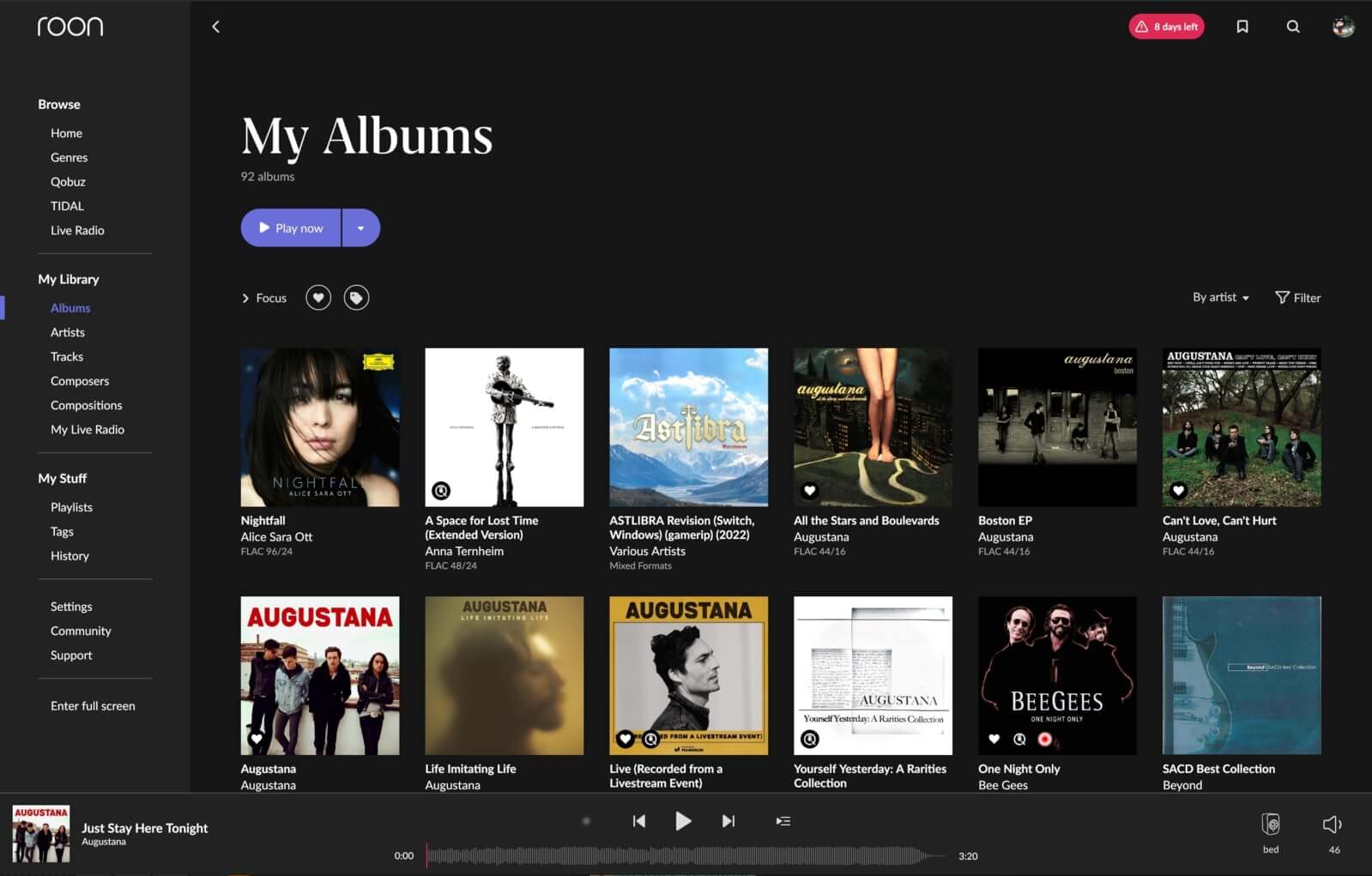
Task: Go back using the left chevron arrow
Action: [215, 27]
